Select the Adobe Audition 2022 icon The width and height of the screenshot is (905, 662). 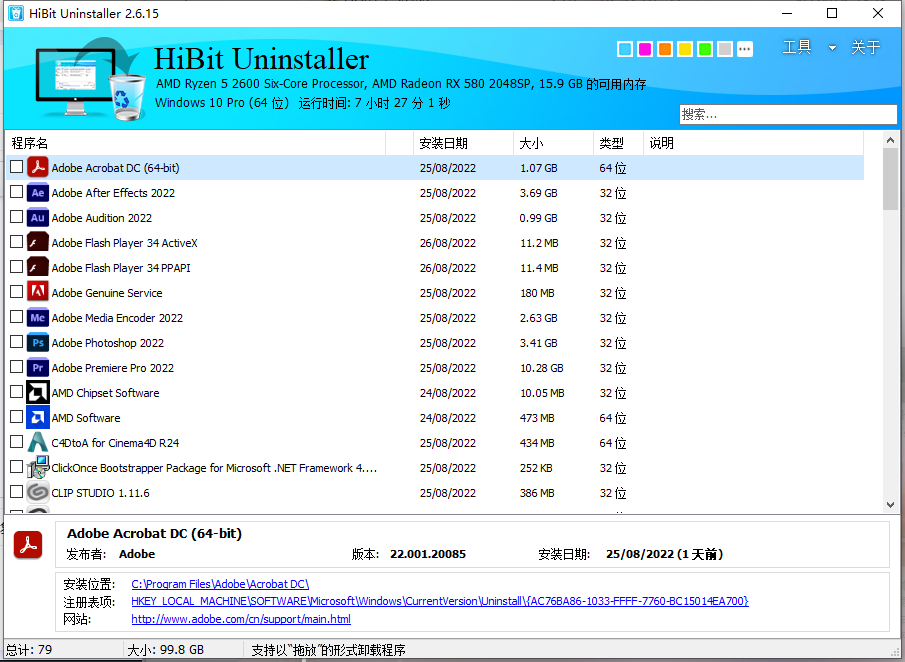point(38,217)
